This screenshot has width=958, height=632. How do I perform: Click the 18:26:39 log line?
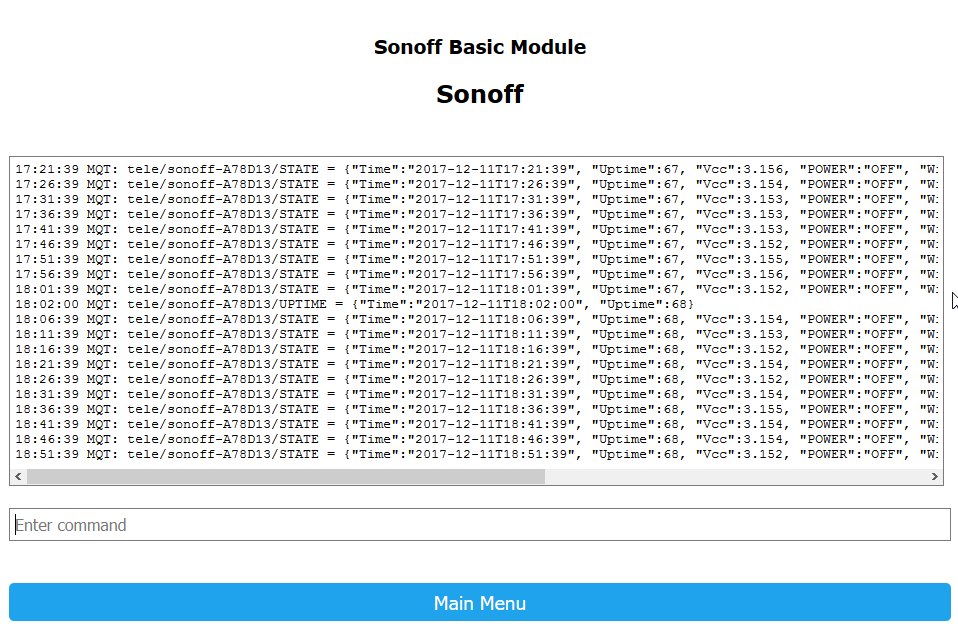[477, 379]
